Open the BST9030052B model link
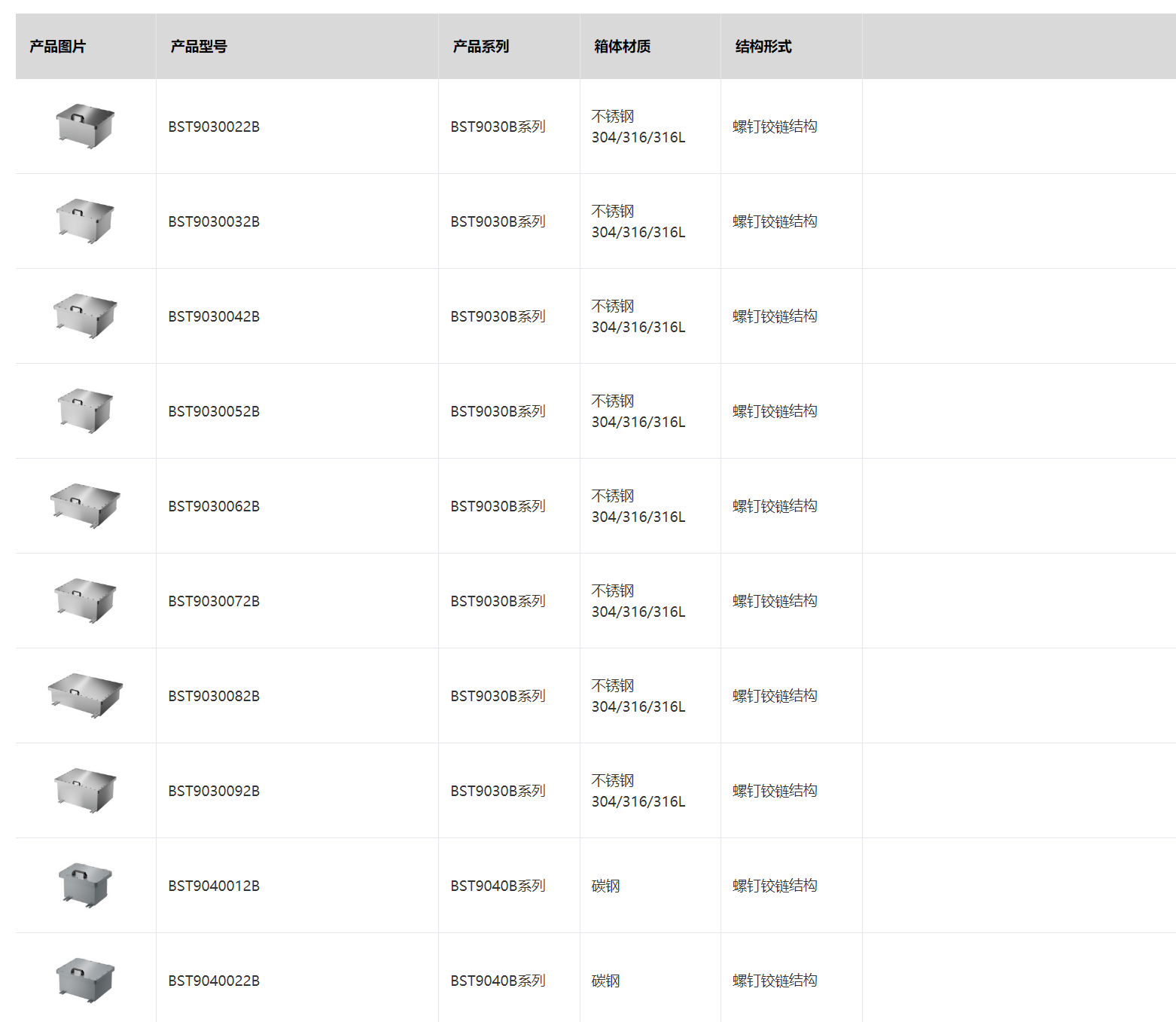 pos(214,412)
